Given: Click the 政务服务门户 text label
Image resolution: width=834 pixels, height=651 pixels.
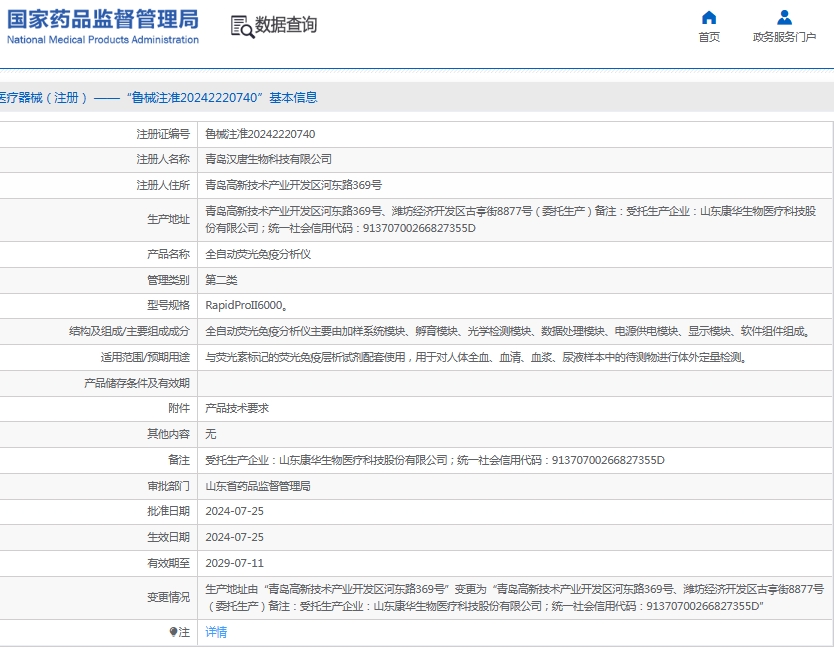Looking at the screenshot, I should click(784, 37).
